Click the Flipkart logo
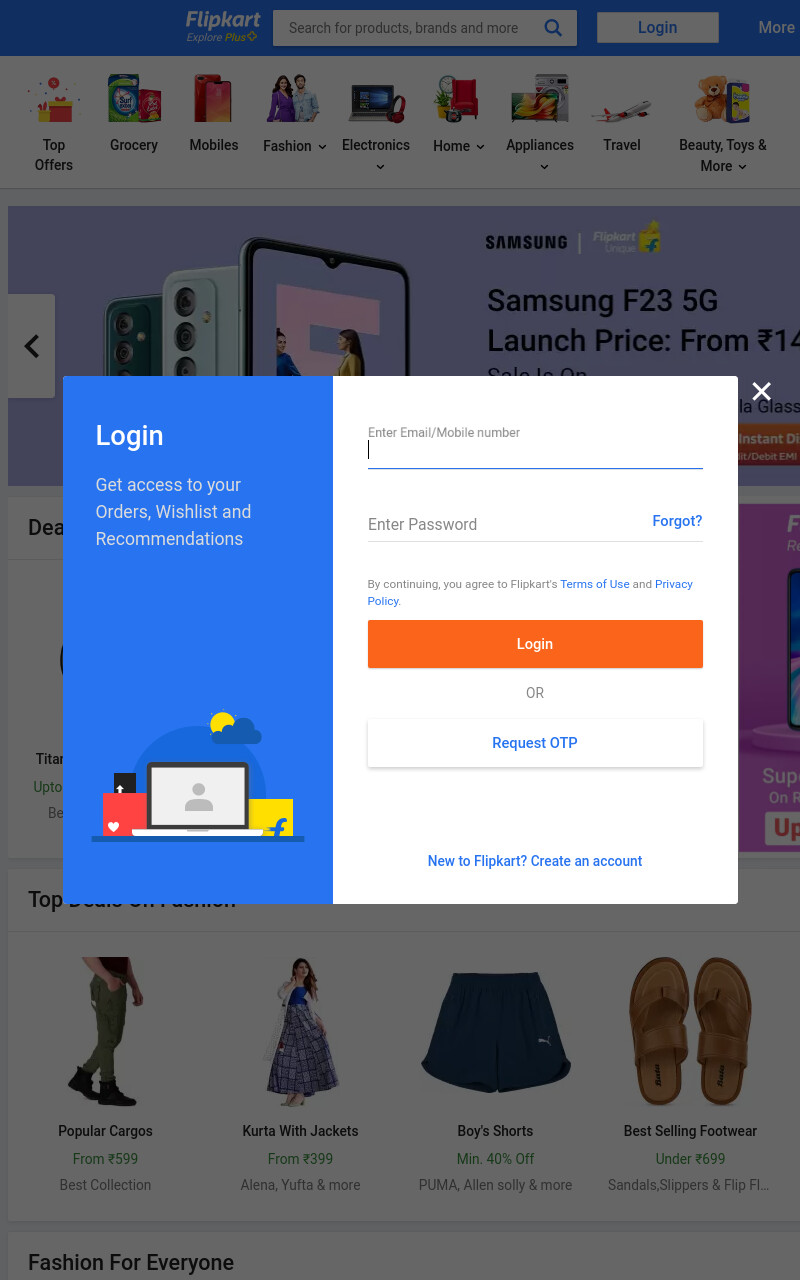This screenshot has height=1280, width=800. 222,27
